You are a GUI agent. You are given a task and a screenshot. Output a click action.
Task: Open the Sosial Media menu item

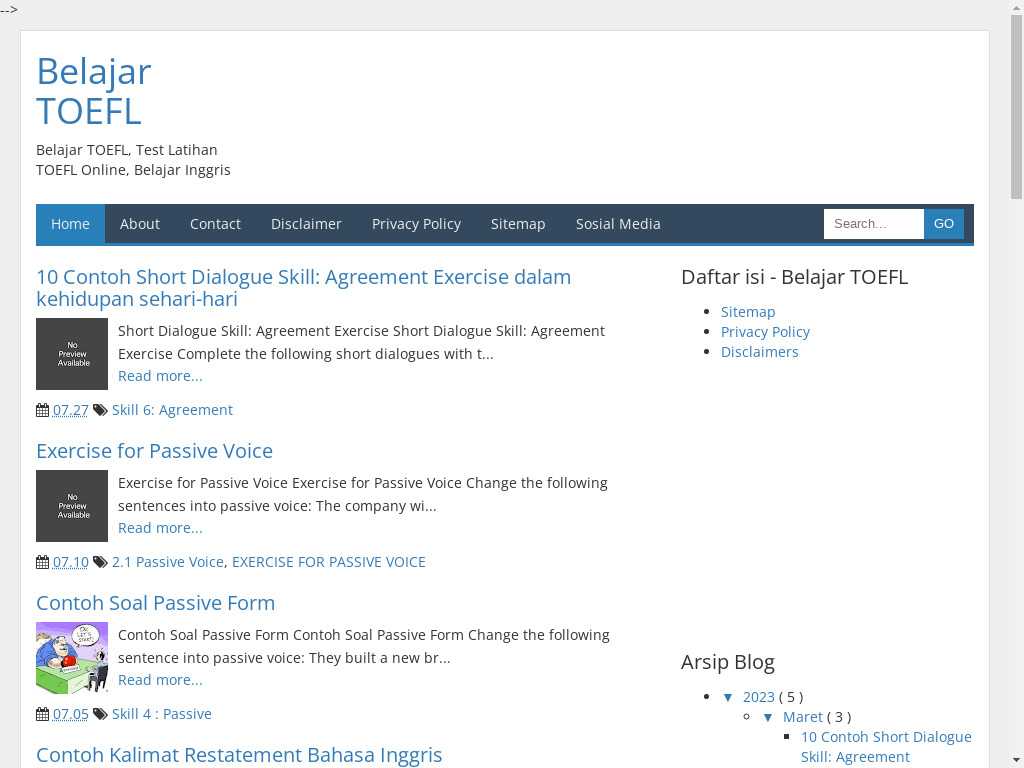point(618,224)
